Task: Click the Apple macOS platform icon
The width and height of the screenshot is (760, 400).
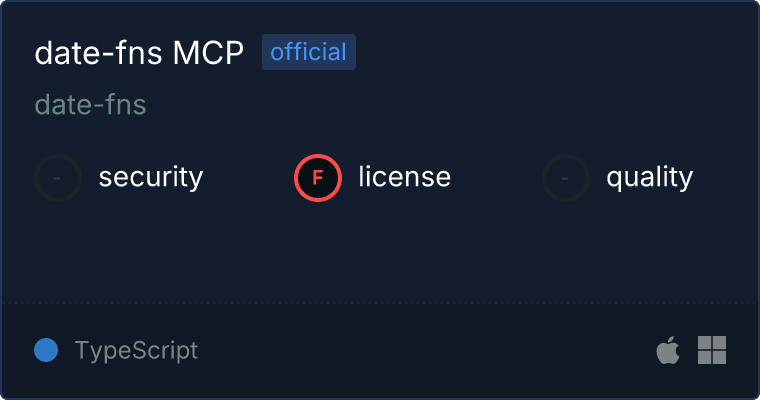Action: point(668,350)
